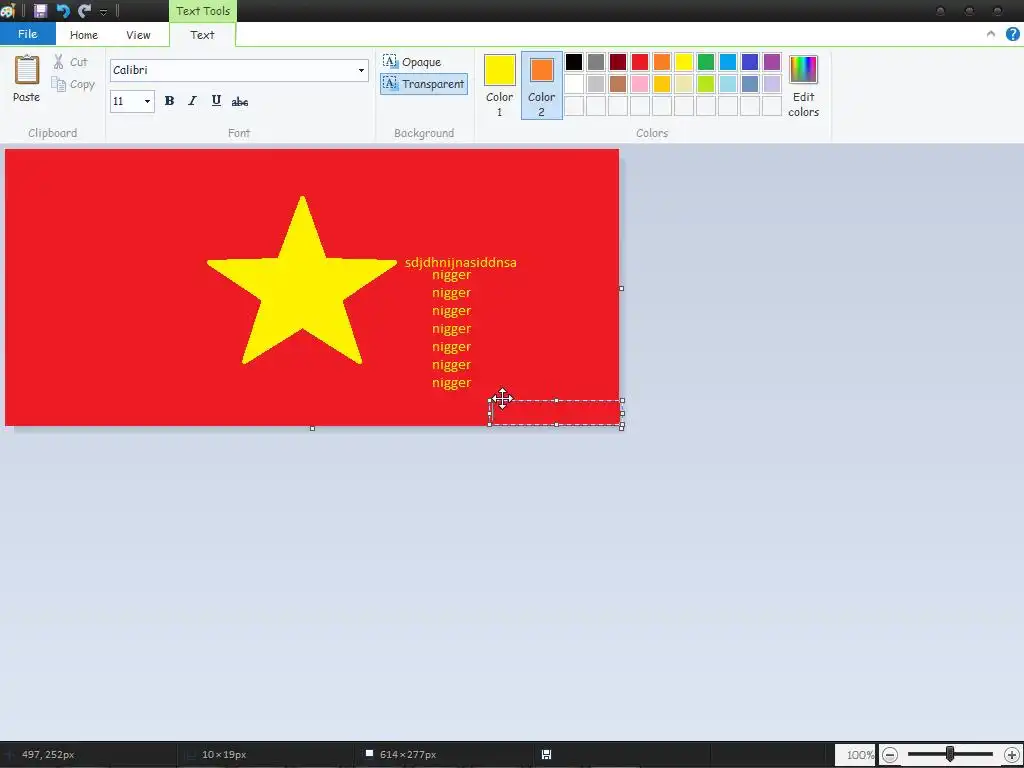Click the Copy icon
The height and width of the screenshot is (768, 1024).
tap(59, 84)
